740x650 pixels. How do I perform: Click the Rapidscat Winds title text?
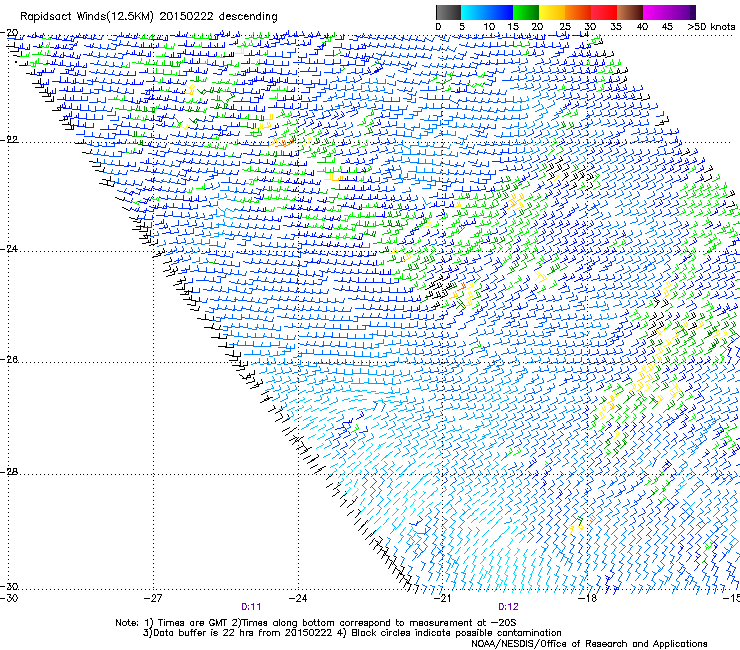pos(149,17)
